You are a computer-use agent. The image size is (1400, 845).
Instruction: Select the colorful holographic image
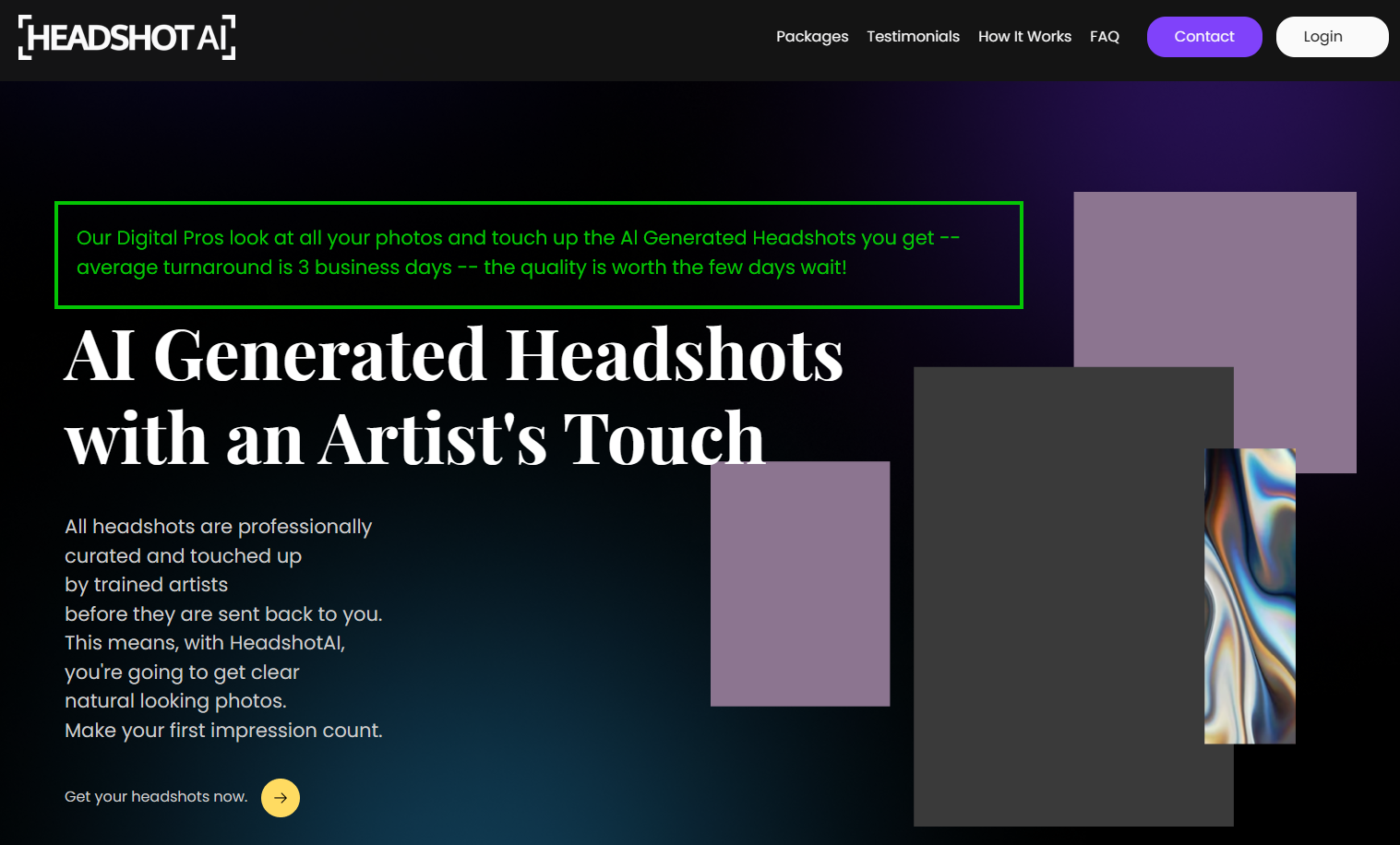[1250, 596]
